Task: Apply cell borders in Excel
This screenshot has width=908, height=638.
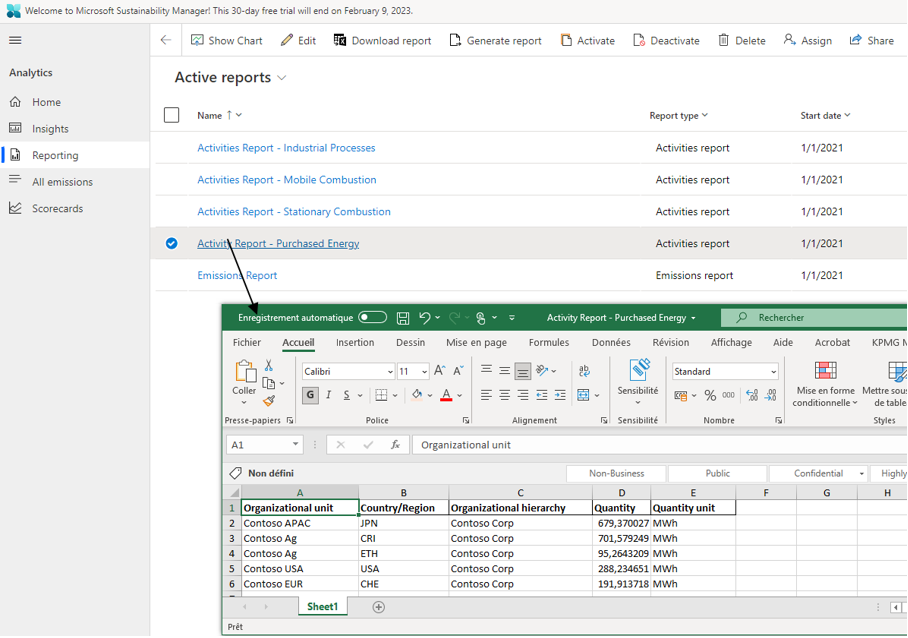Action: [x=381, y=395]
